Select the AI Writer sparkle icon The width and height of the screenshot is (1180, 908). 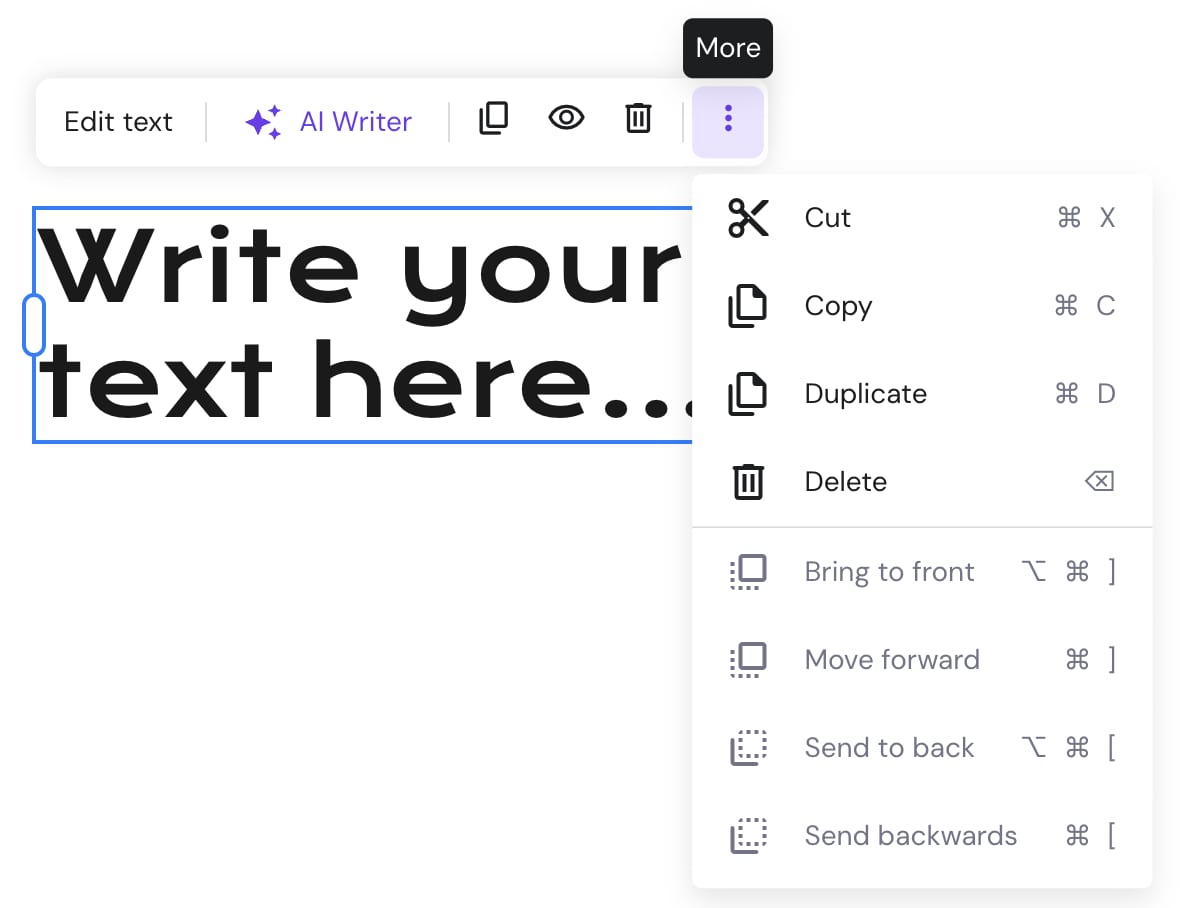261,121
